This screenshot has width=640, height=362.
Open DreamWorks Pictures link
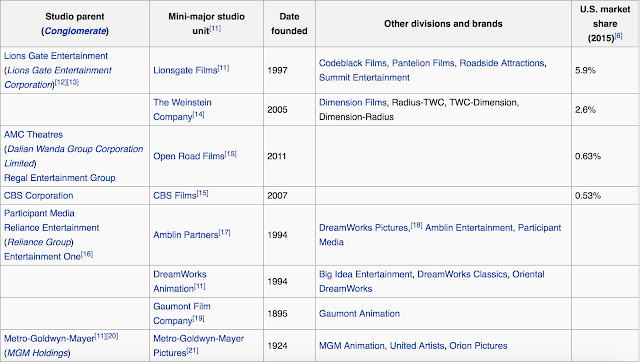(x=364, y=228)
